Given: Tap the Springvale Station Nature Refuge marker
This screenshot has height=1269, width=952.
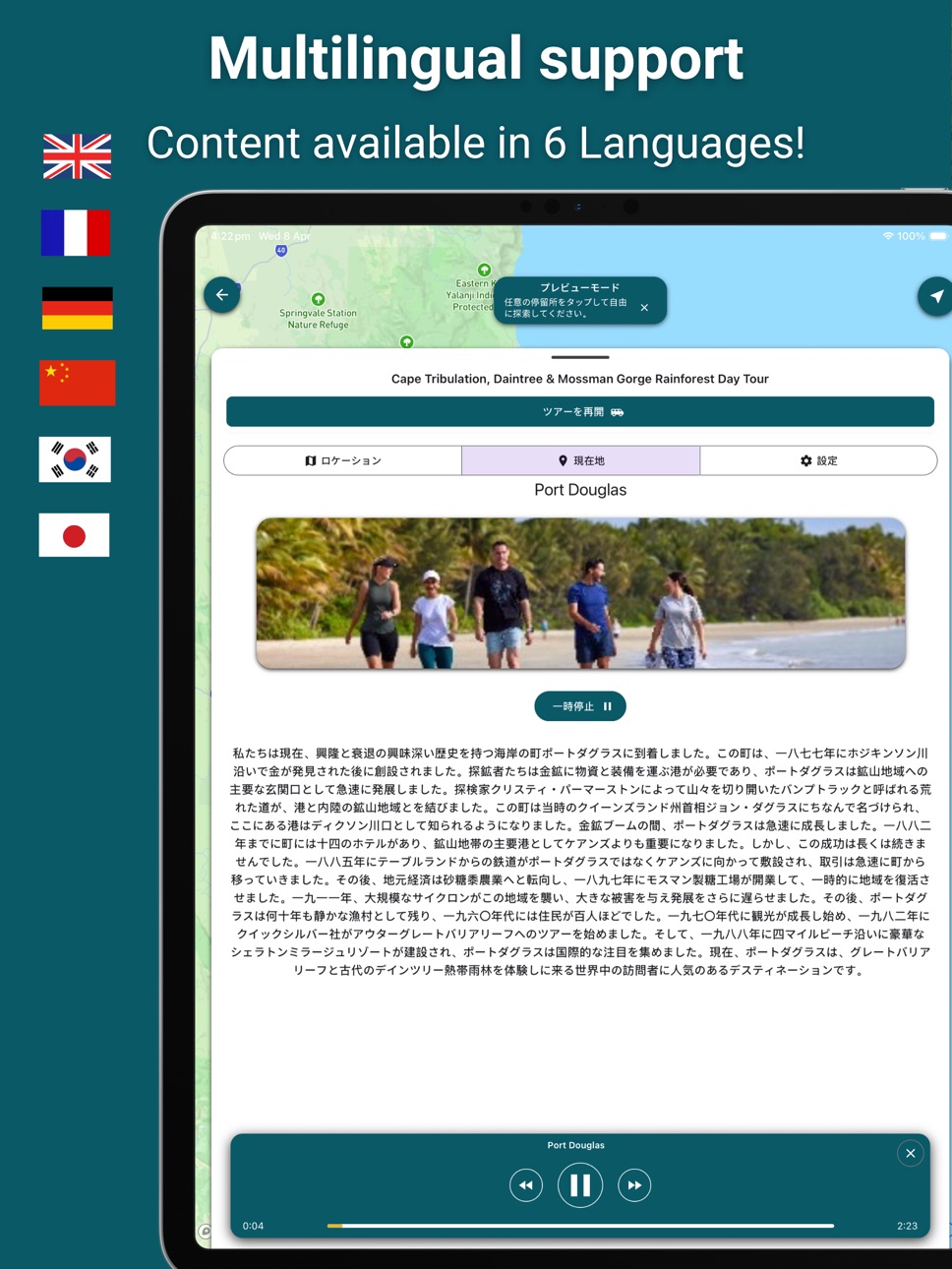Looking at the screenshot, I should point(318,299).
